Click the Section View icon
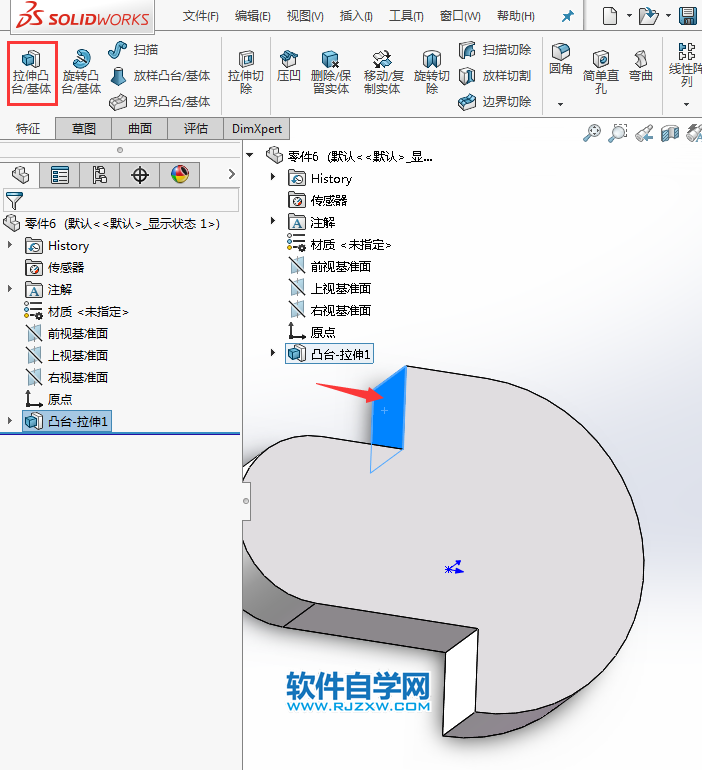 coord(670,133)
